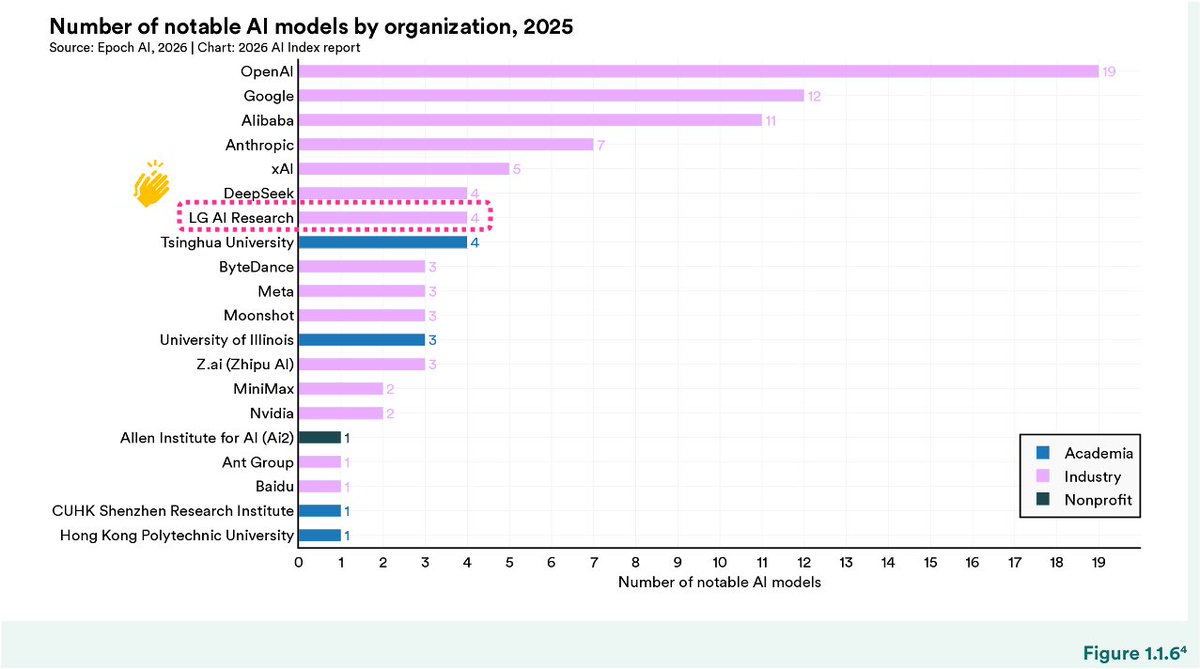1200x669 pixels.
Task: Click the xAI bar in the chart
Action: [404, 169]
